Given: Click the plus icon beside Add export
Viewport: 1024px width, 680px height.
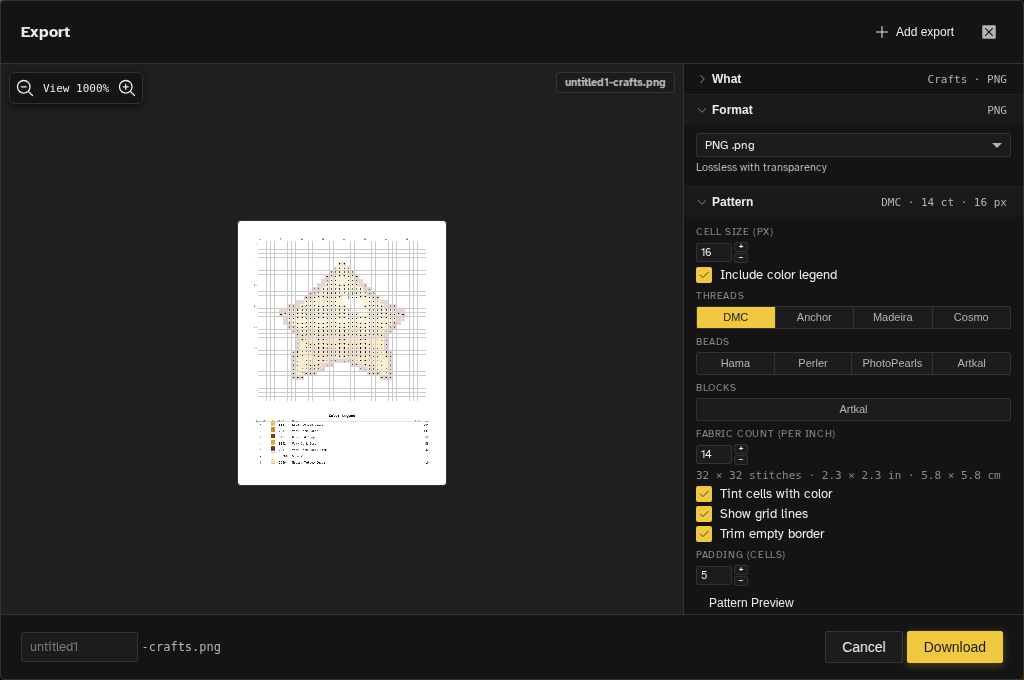Looking at the screenshot, I should point(882,32).
